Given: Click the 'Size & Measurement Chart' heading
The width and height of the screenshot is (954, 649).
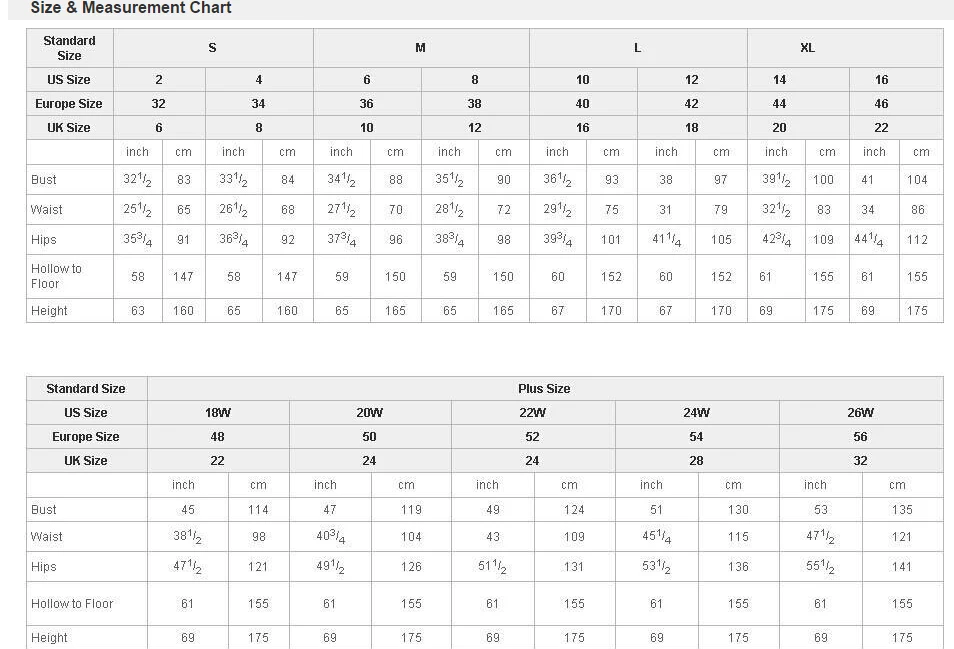Looking at the screenshot, I should (131, 8).
